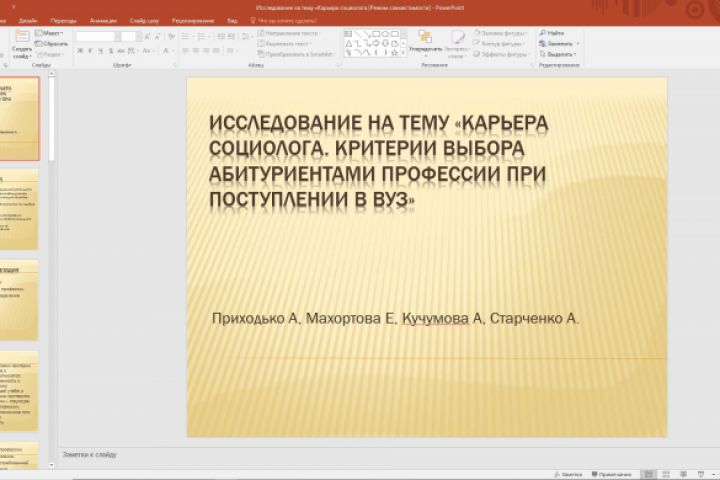Select the third slide thumbnail
This screenshot has width=720, height=480.
pos(19,300)
